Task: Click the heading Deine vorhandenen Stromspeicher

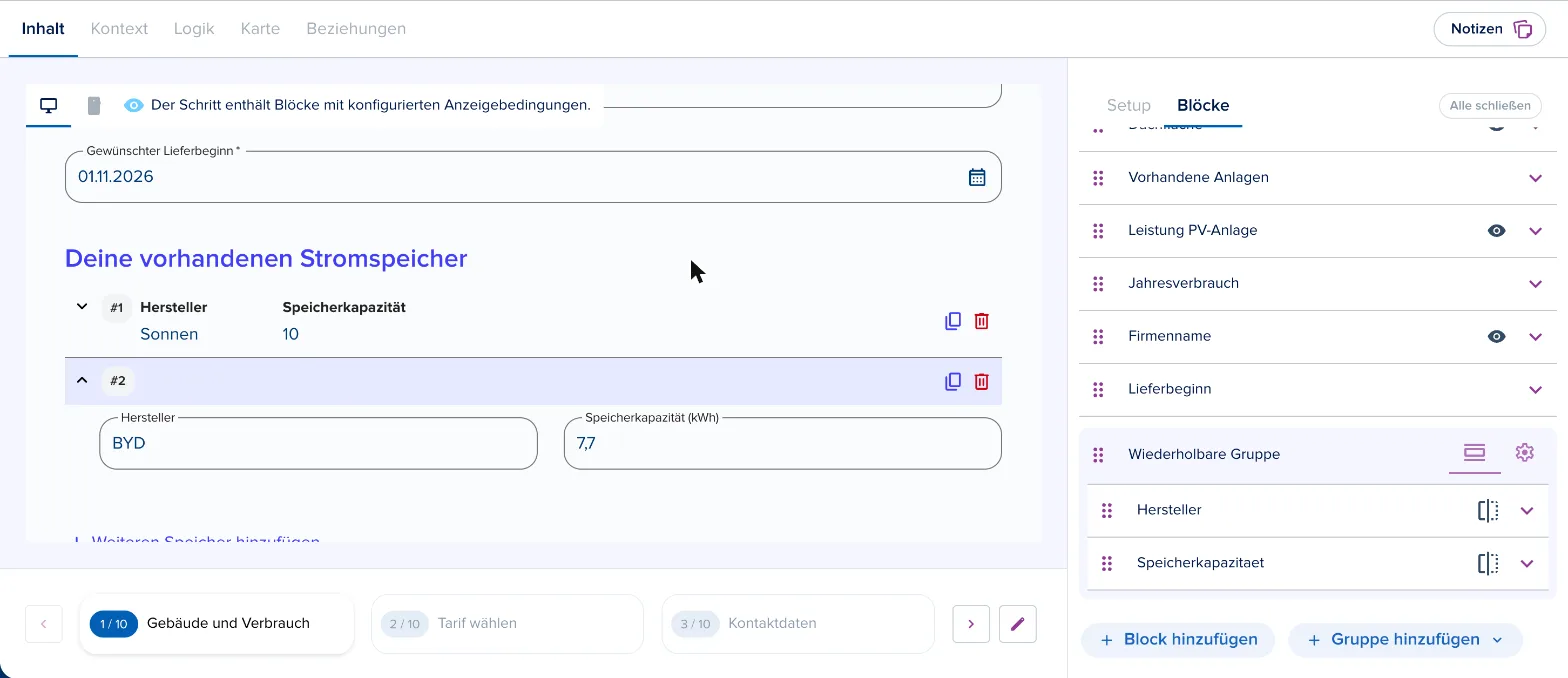Action: point(266,259)
